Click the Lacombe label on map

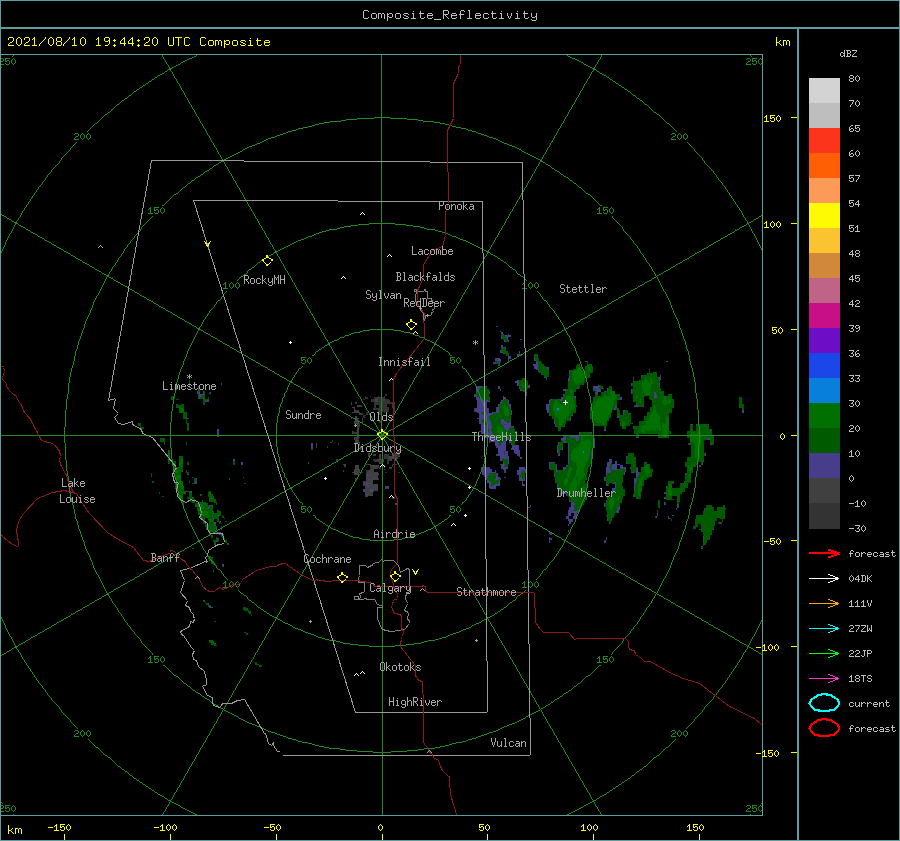click(432, 251)
